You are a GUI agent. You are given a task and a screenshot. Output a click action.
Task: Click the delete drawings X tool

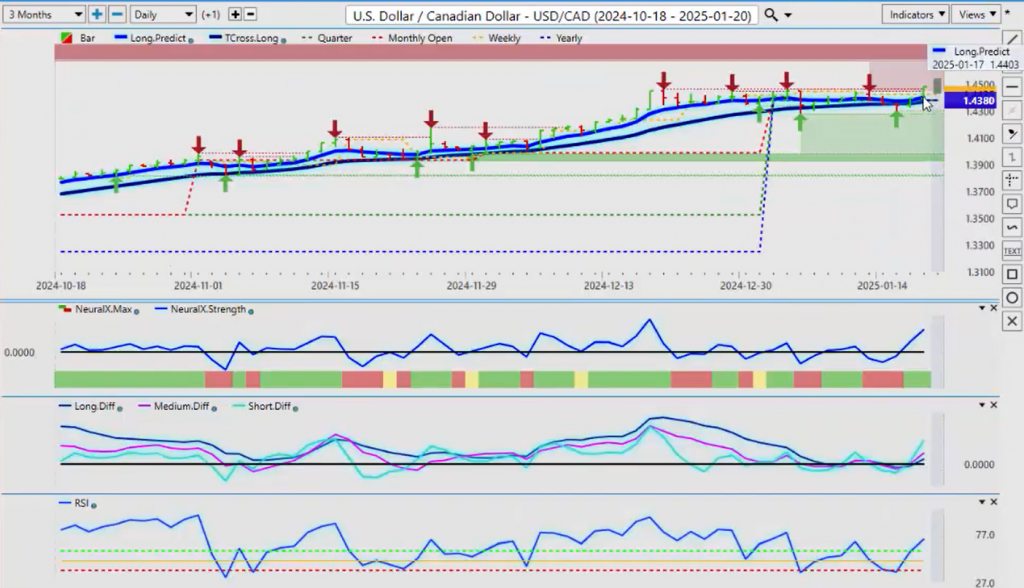click(x=1011, y=321)
